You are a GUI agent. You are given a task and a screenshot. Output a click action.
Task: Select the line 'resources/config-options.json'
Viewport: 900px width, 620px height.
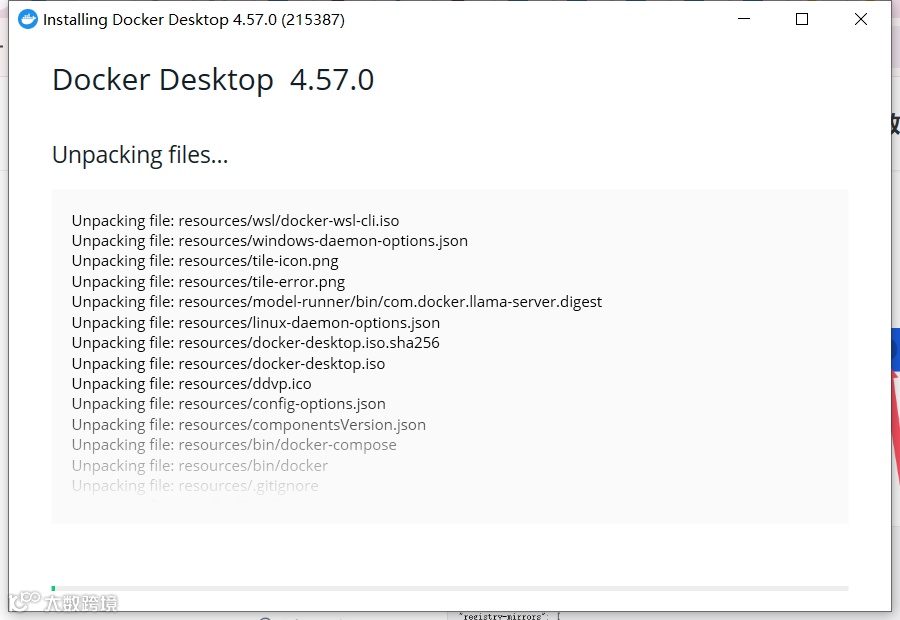coord(228,404)
